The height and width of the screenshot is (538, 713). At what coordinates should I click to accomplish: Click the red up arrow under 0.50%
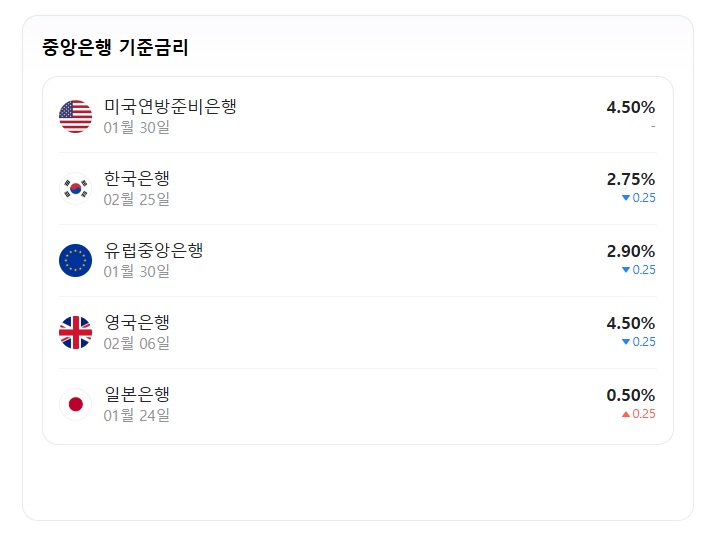[626, 414]
